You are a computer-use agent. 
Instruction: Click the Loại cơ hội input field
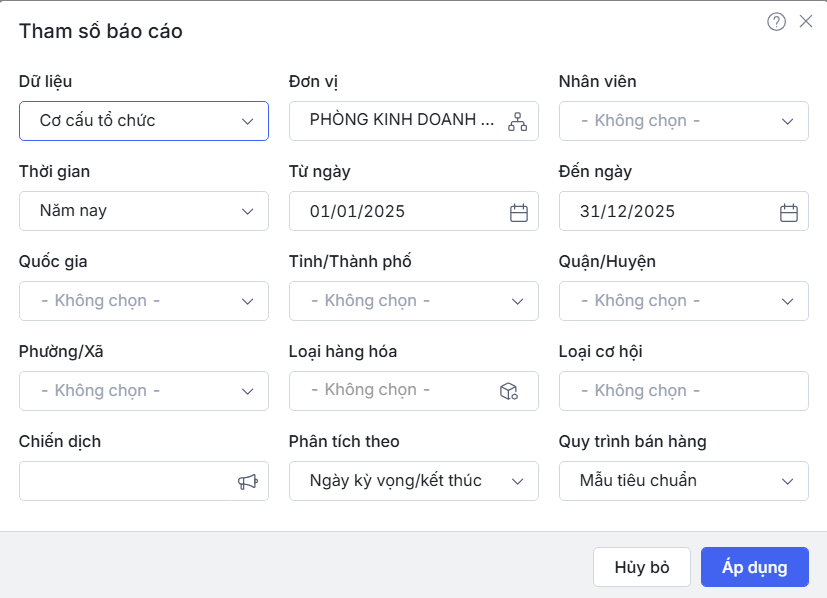pos(684,391)
